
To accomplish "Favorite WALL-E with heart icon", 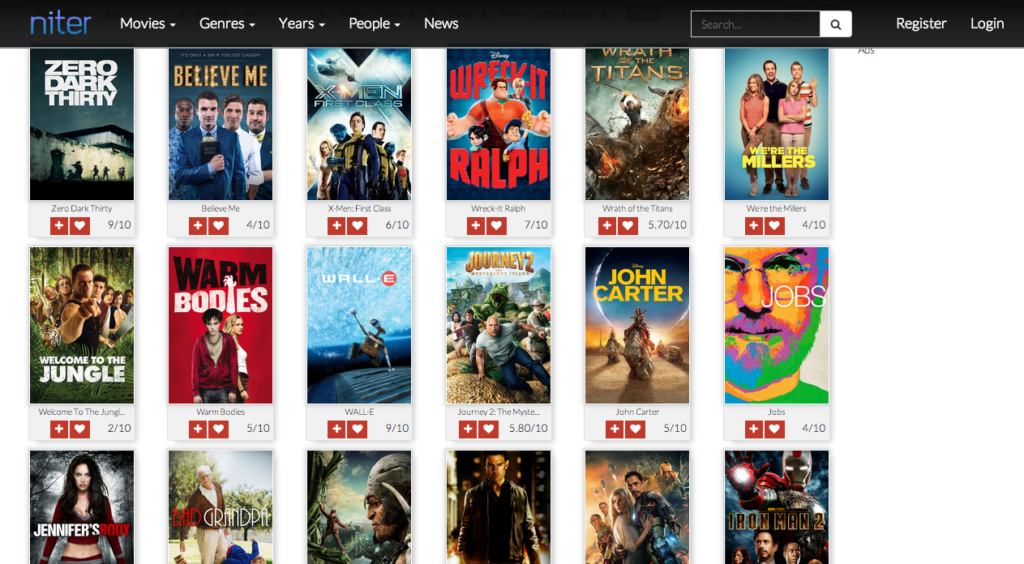I will 357,430.
